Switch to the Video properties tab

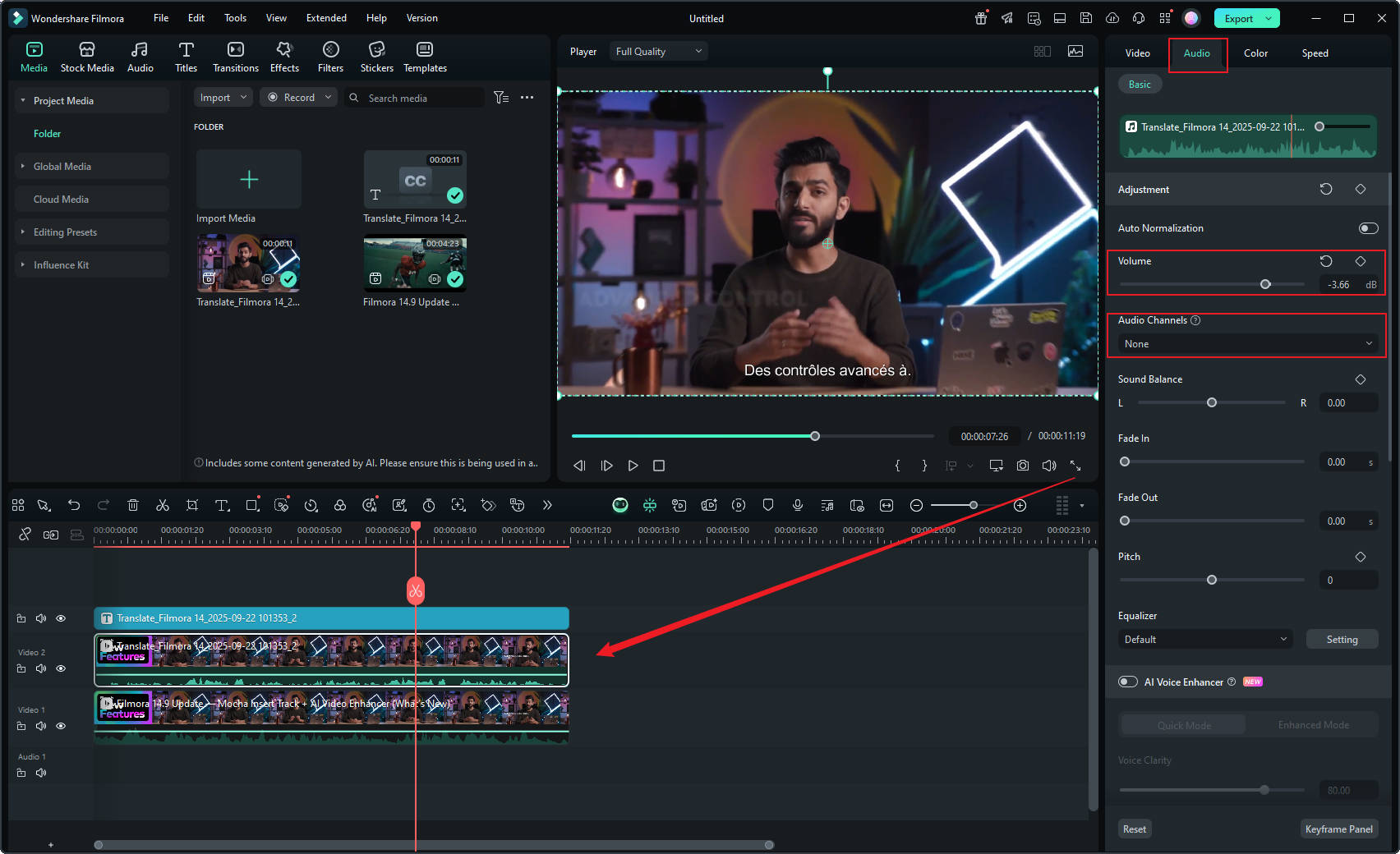coord(1137,53)
